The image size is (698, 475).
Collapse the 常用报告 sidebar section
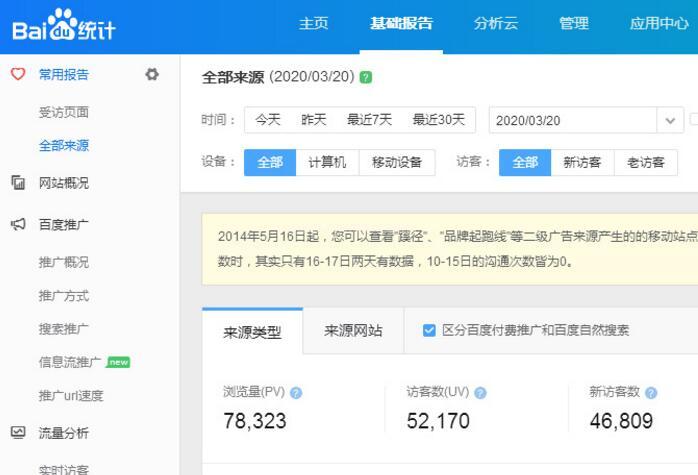[x=63, y=74]
